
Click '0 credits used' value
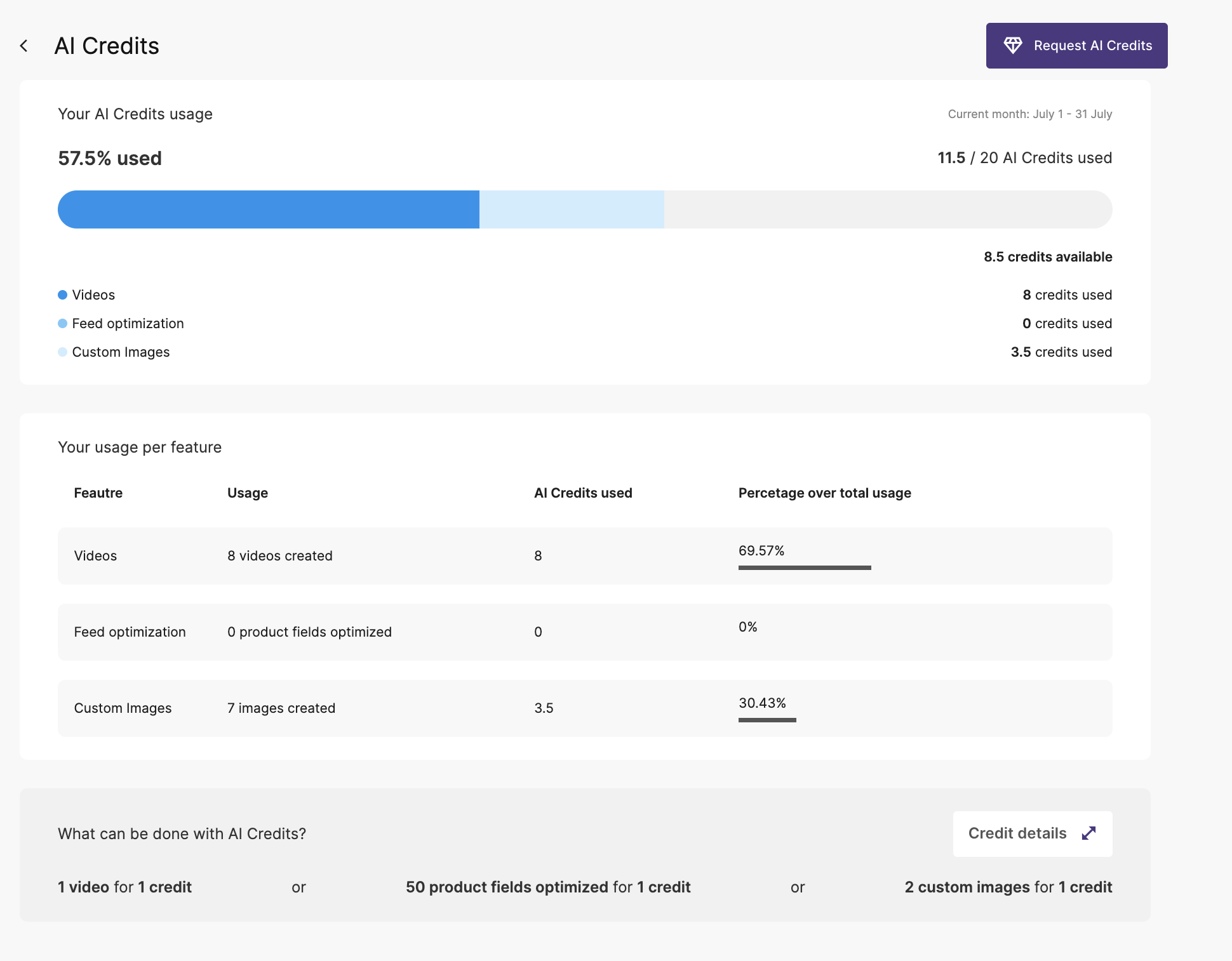(x=1068, y=324)
